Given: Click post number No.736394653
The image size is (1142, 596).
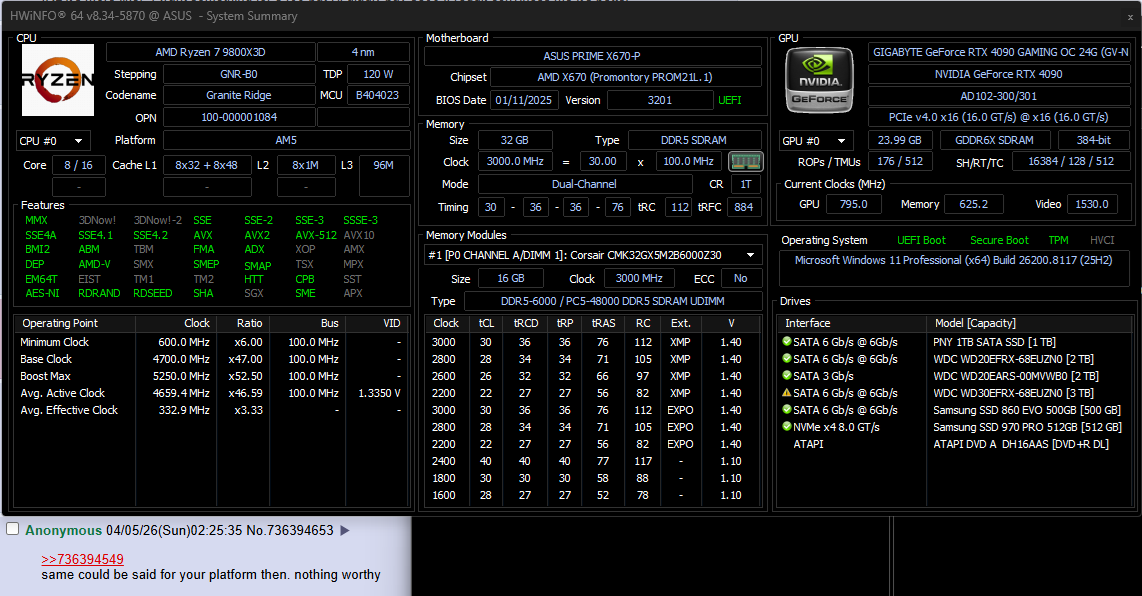Looking at the screenshot, I should pos(289,530).
